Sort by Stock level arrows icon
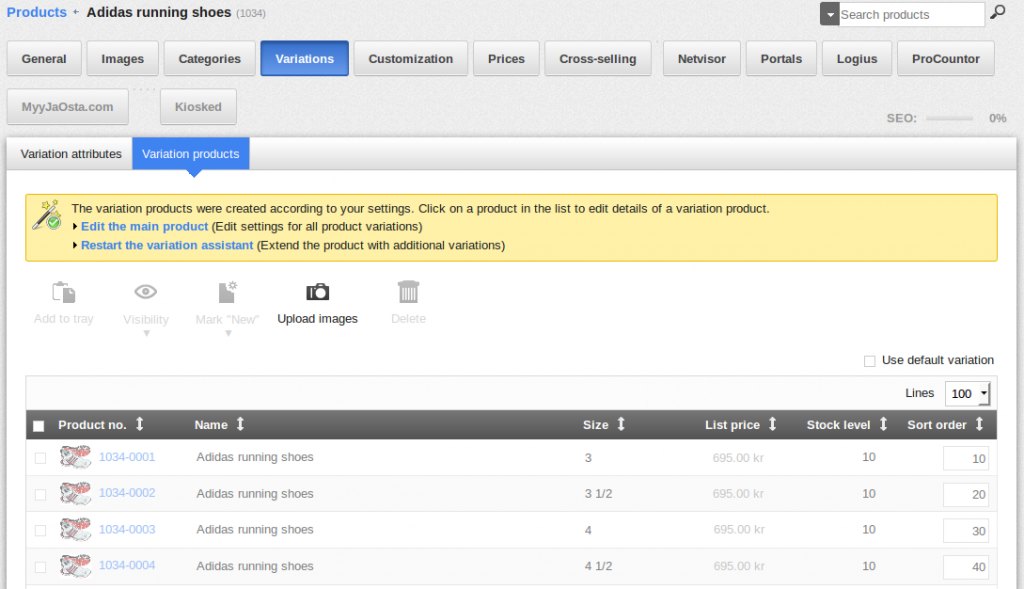 point(883,424)
